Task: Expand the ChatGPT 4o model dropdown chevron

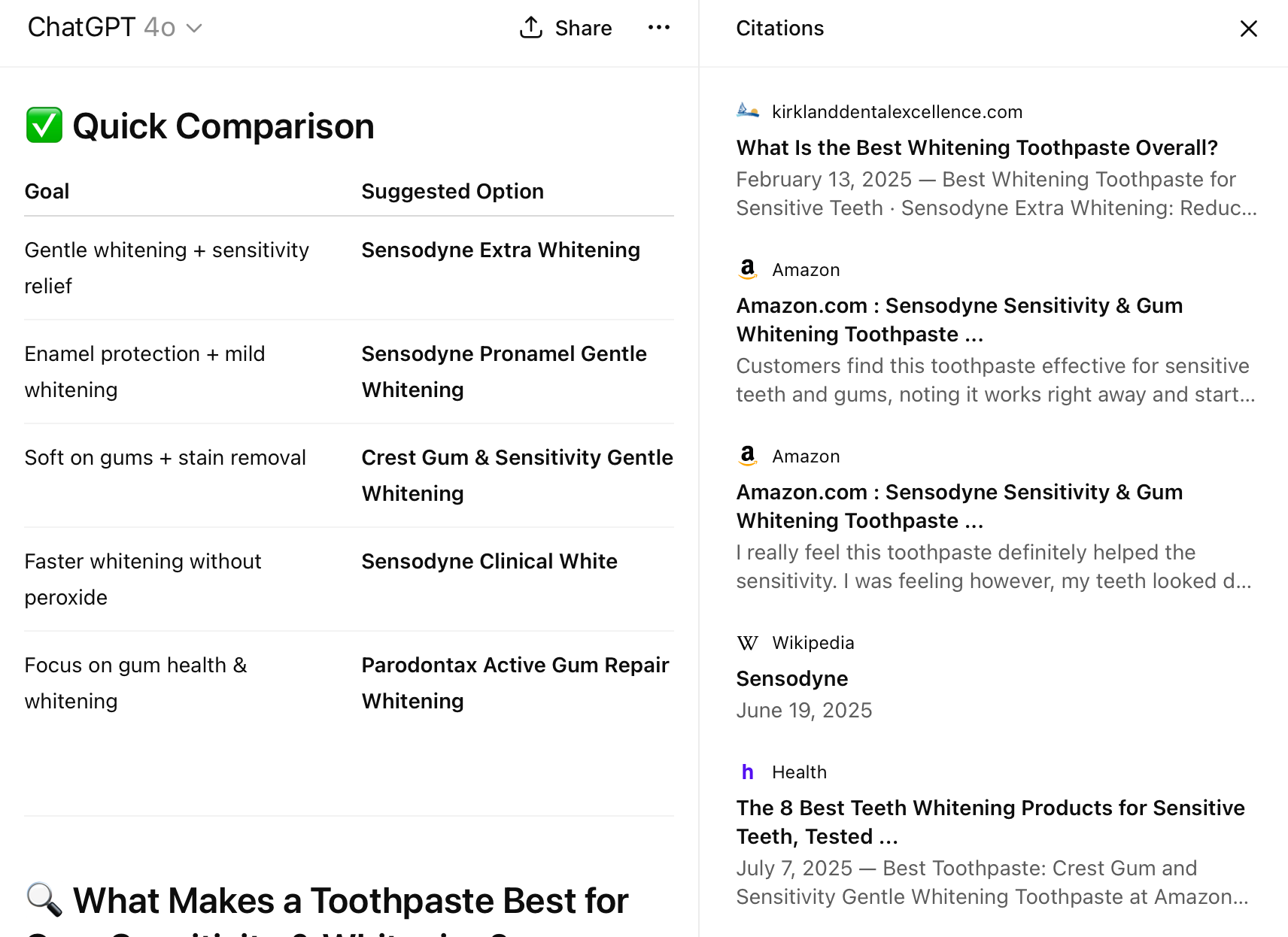Action: pyautogui.click(x=195, y=29)
